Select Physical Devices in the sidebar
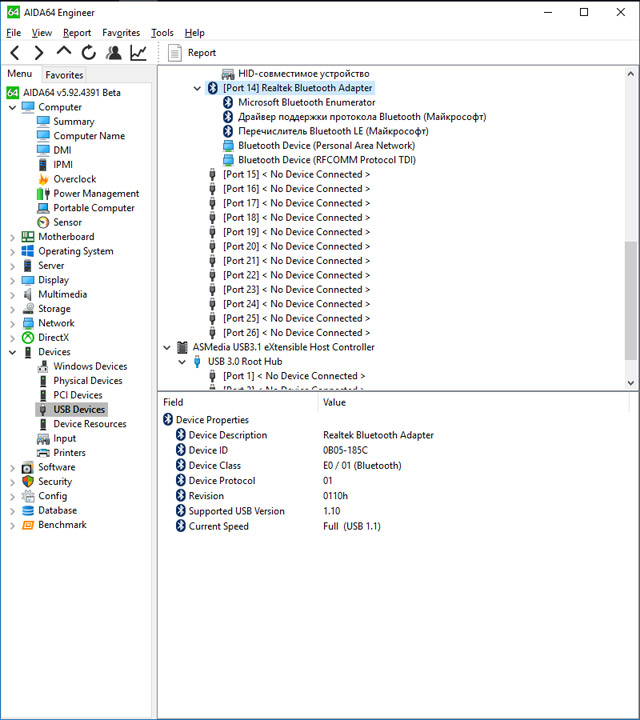Image resolution: width=640 pixels, height=720 pixels. [88, 381]
